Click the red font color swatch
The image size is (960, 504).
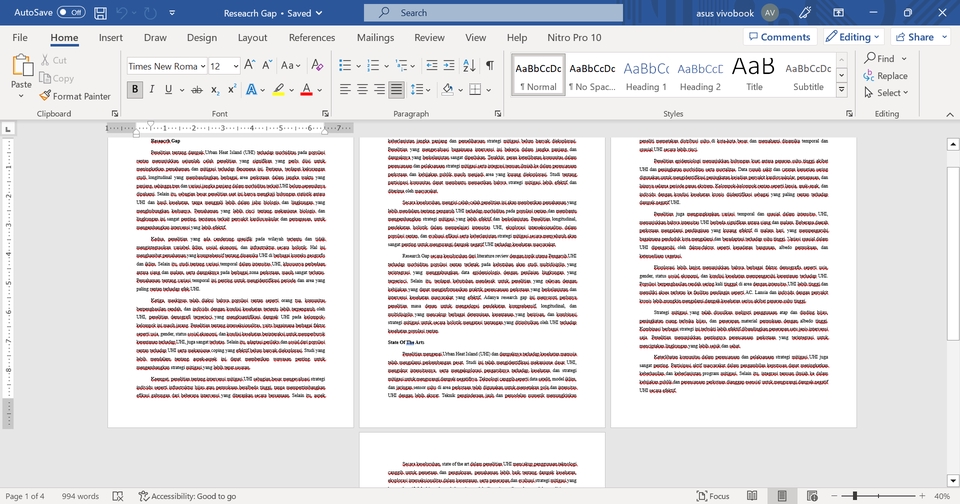[307, 90]
